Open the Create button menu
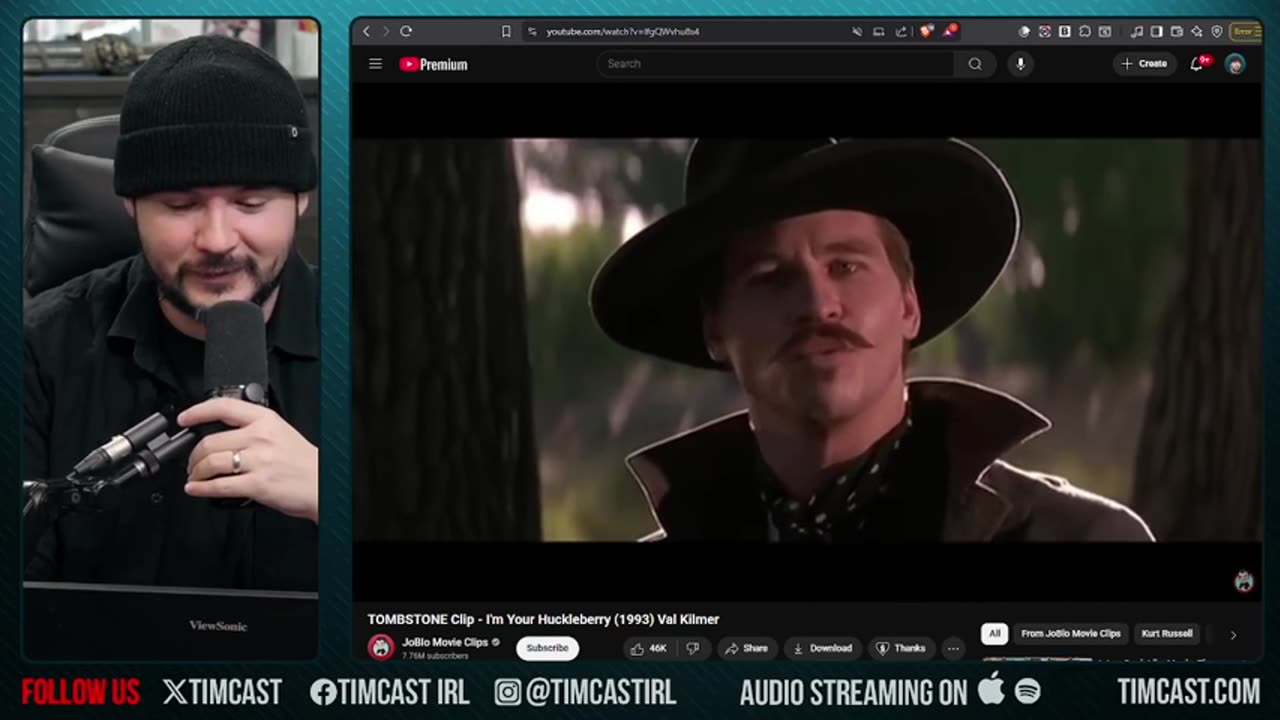Screen dimensions: 1280x720 coord(1144,64)
